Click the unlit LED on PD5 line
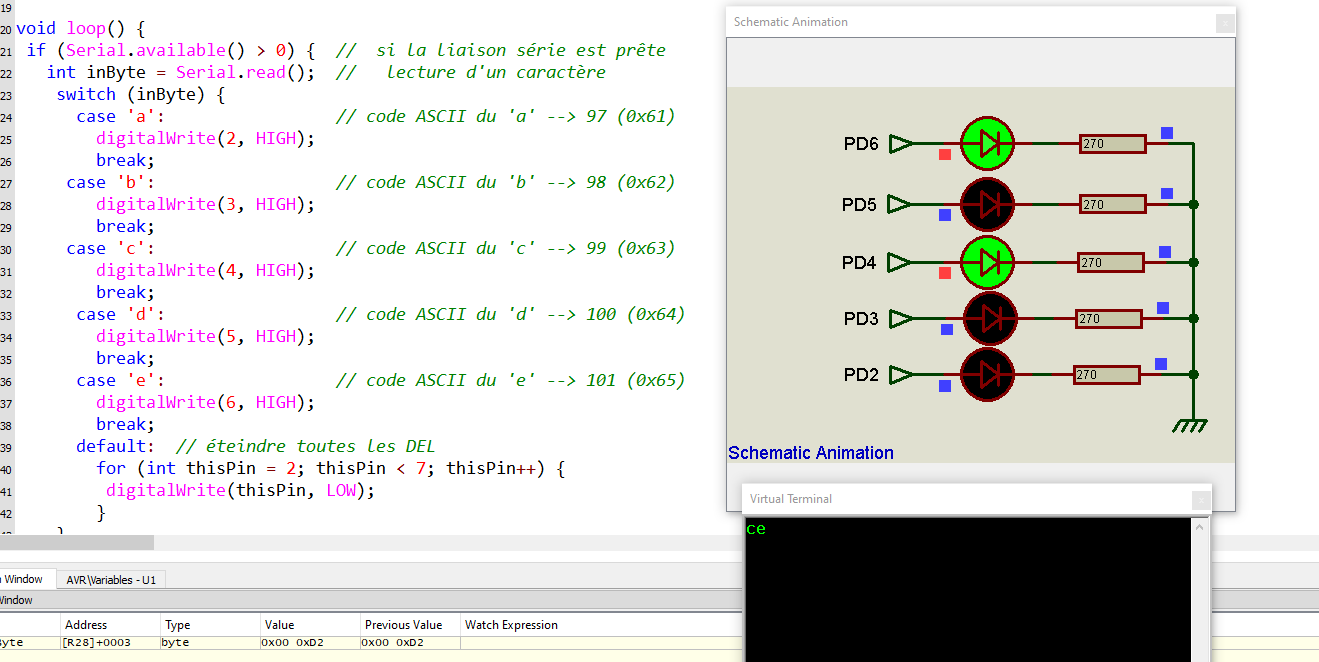The width and height of the screenshot is (1319, 662). [987, 205]
